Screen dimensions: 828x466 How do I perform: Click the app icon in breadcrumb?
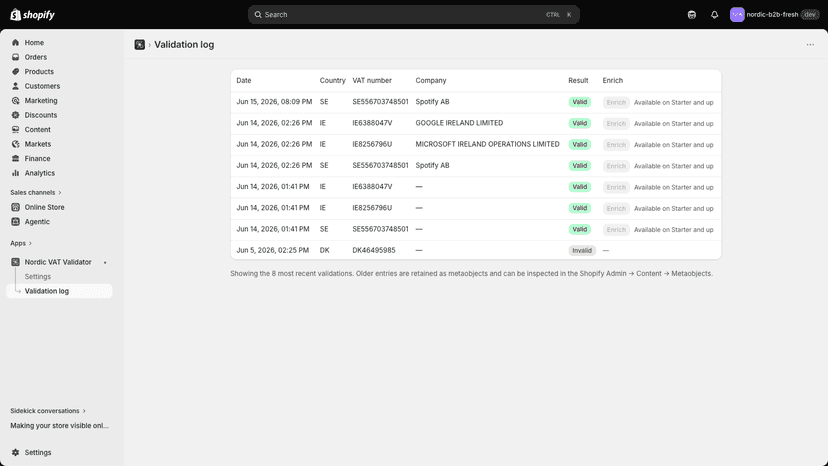tap(139, 45)
